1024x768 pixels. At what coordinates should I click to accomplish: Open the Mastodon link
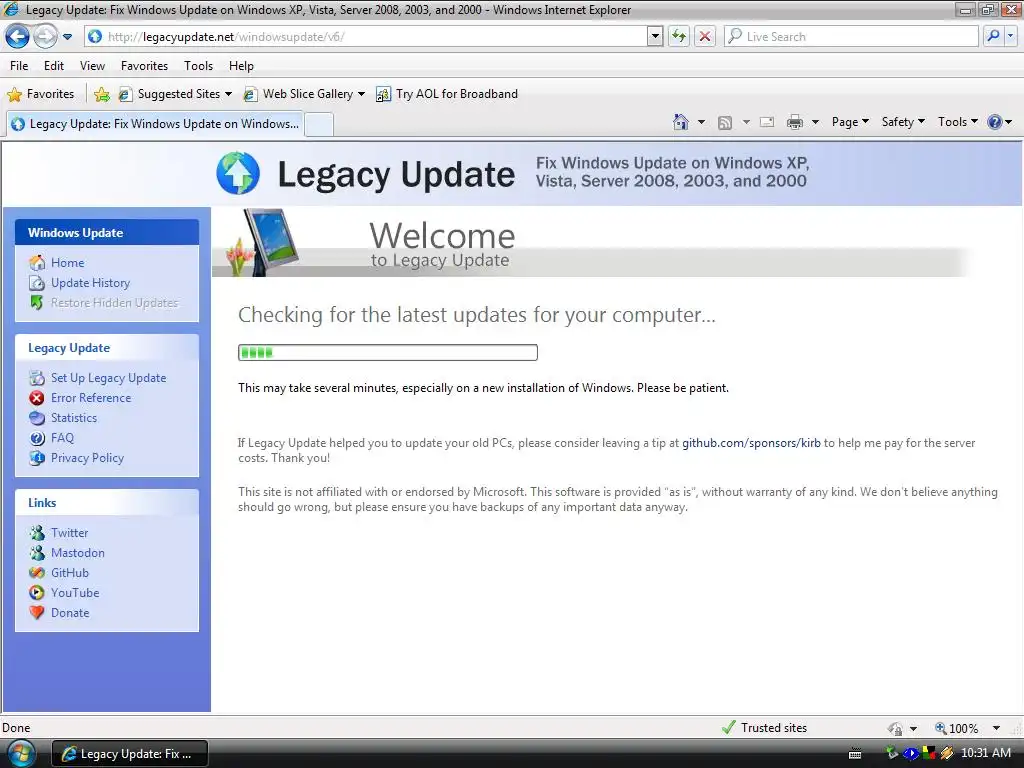[78, 553]
